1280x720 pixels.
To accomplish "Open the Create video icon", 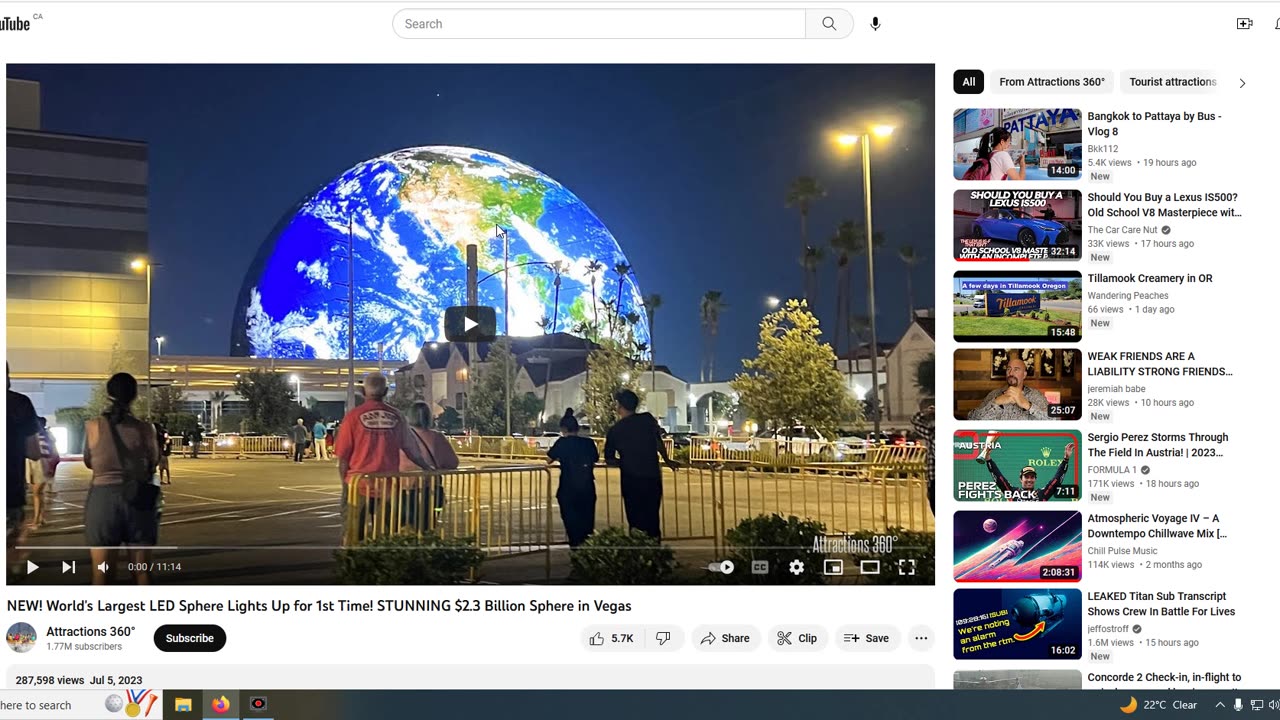I will tap(1244, 24).
